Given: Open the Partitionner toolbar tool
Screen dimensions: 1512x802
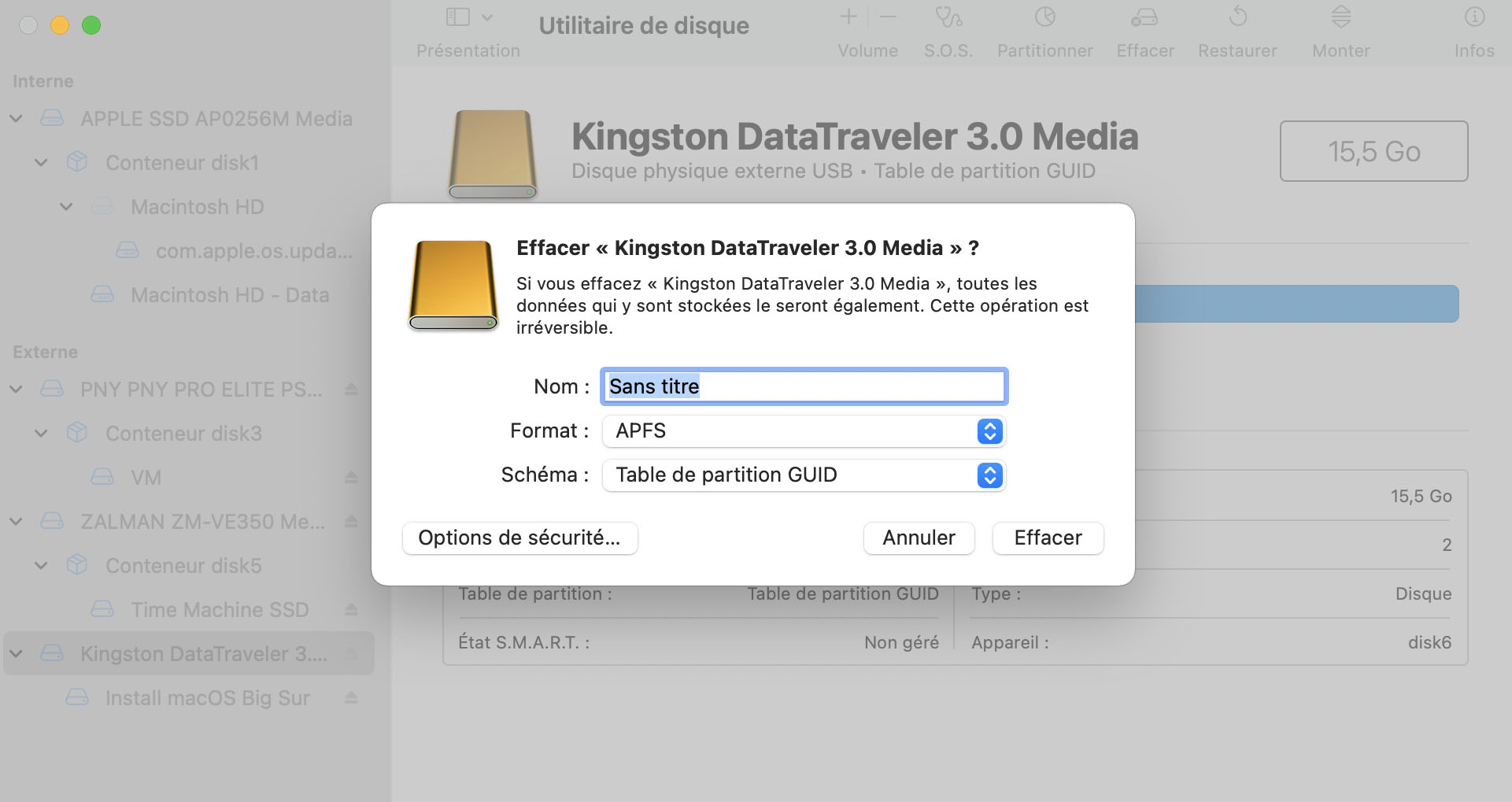Looking at the screenshot, I should click(1044, 17).
